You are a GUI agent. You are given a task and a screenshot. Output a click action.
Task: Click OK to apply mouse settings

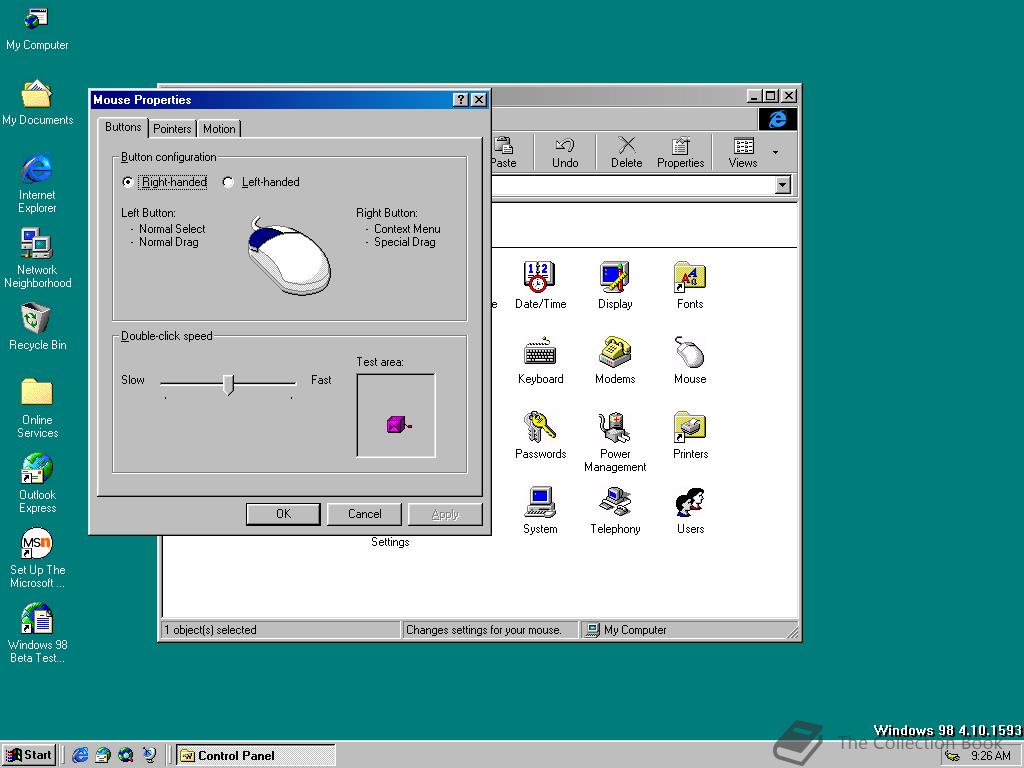[x=282, y=513]
